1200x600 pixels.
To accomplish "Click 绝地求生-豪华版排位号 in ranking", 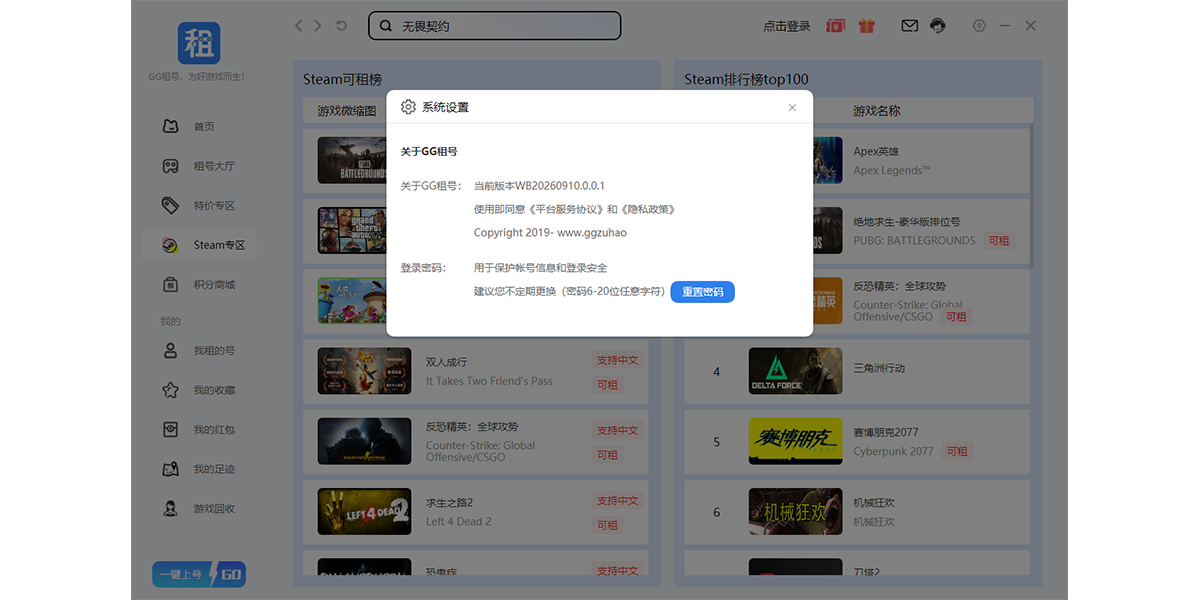I will pos(906,222).
